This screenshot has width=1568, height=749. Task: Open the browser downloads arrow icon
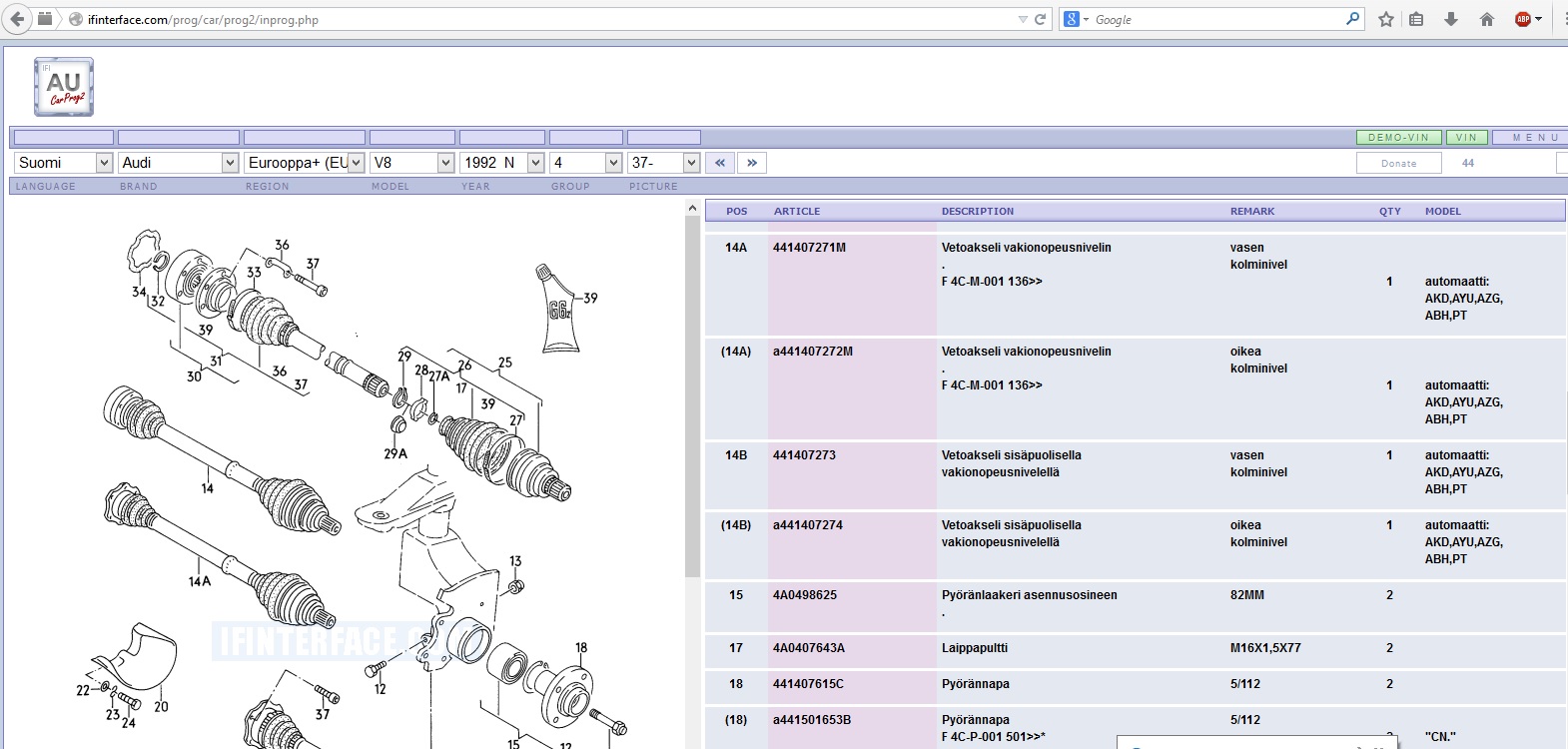click(1451, 19)
